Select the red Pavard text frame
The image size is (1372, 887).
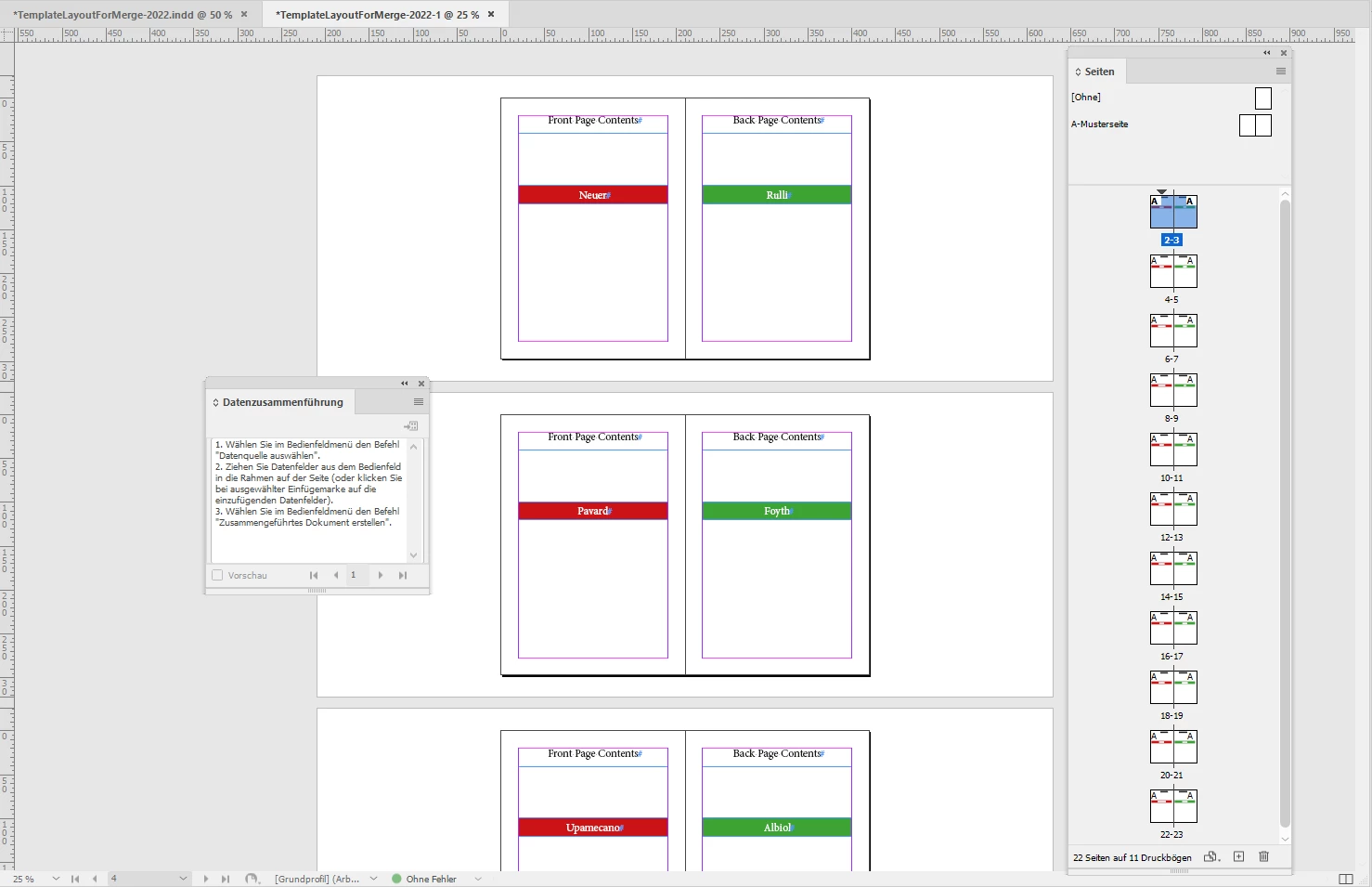pos(593,511)
